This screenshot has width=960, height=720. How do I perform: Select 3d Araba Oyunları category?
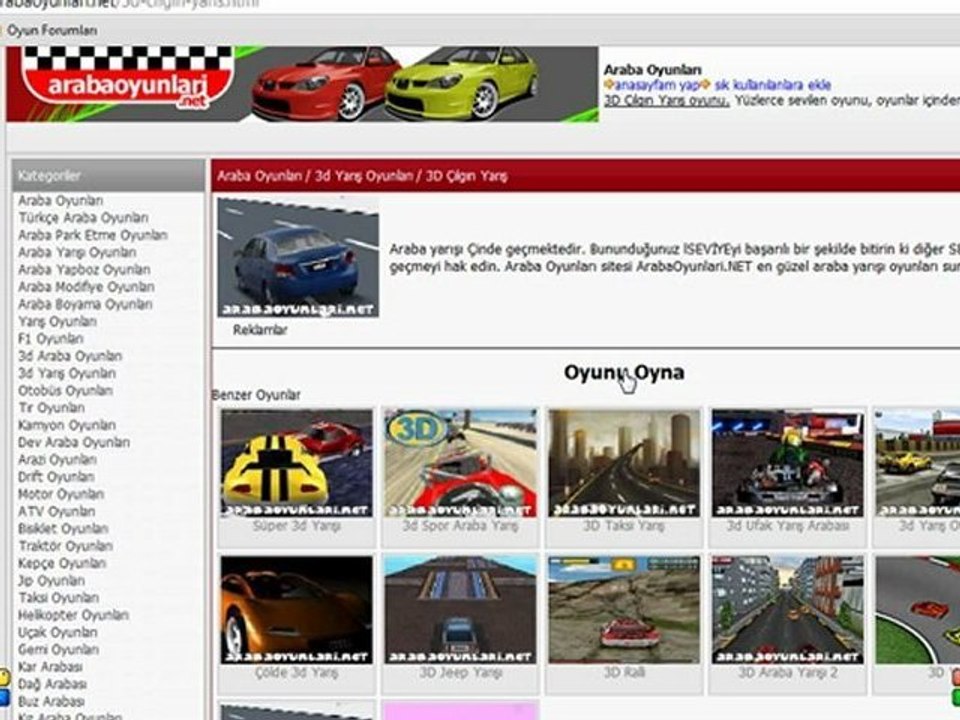pos(70,356)
